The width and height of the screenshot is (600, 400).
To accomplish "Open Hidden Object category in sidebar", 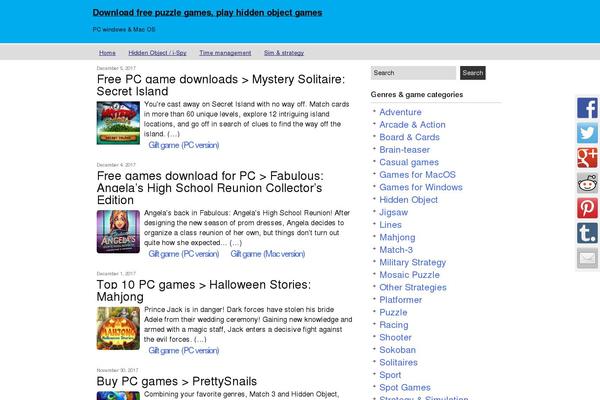I will point(408,200).
